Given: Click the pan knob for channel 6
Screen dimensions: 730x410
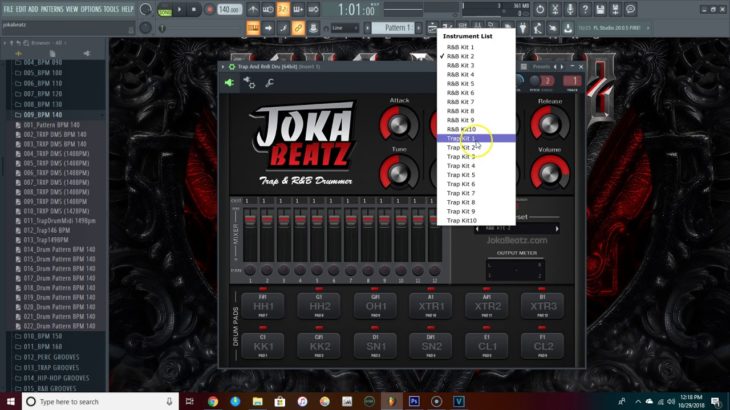Looking at the screenshot, I should point(334,270).
